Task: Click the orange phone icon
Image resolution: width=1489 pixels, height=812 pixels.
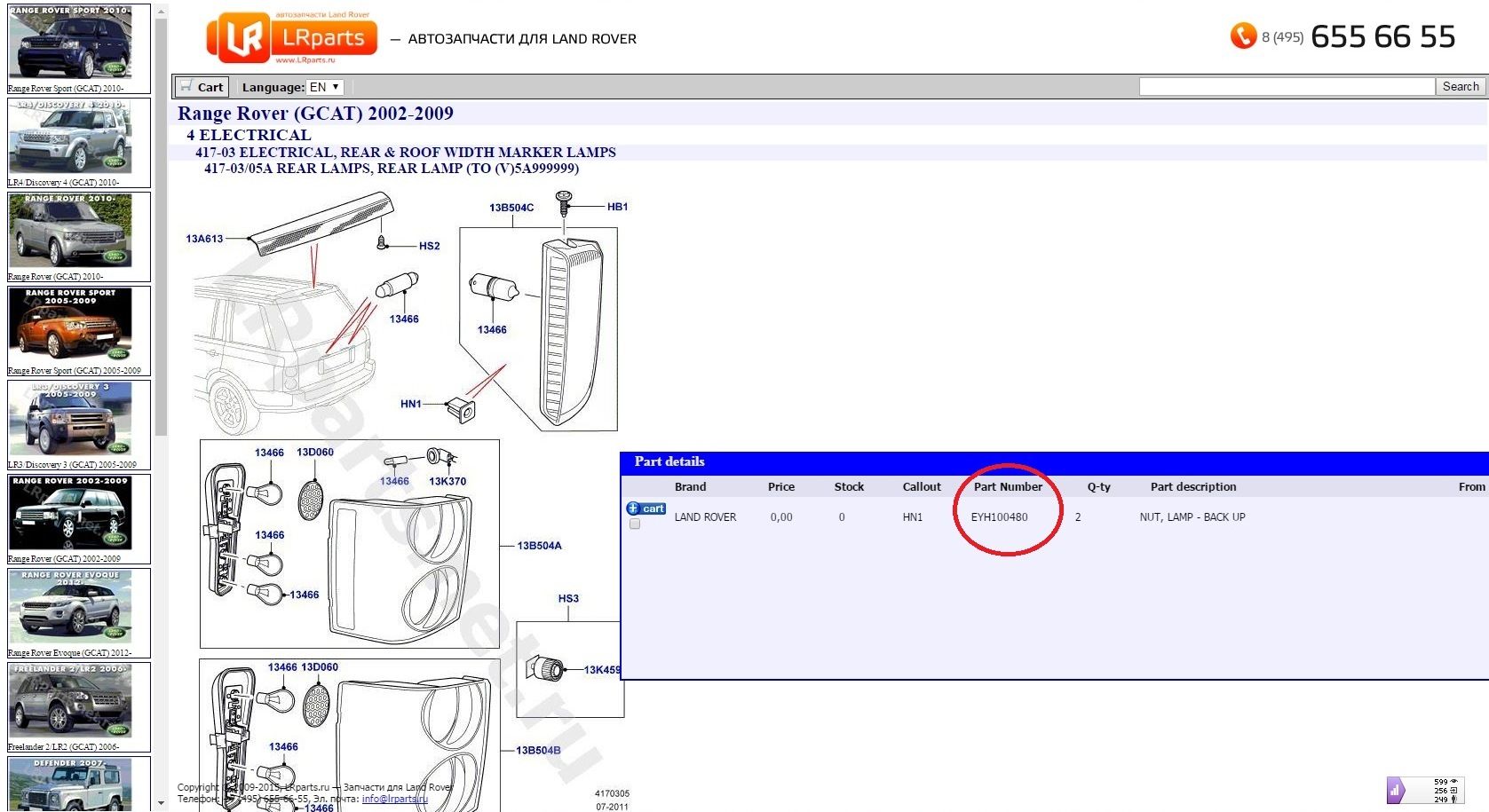Action: [1242, 35]
